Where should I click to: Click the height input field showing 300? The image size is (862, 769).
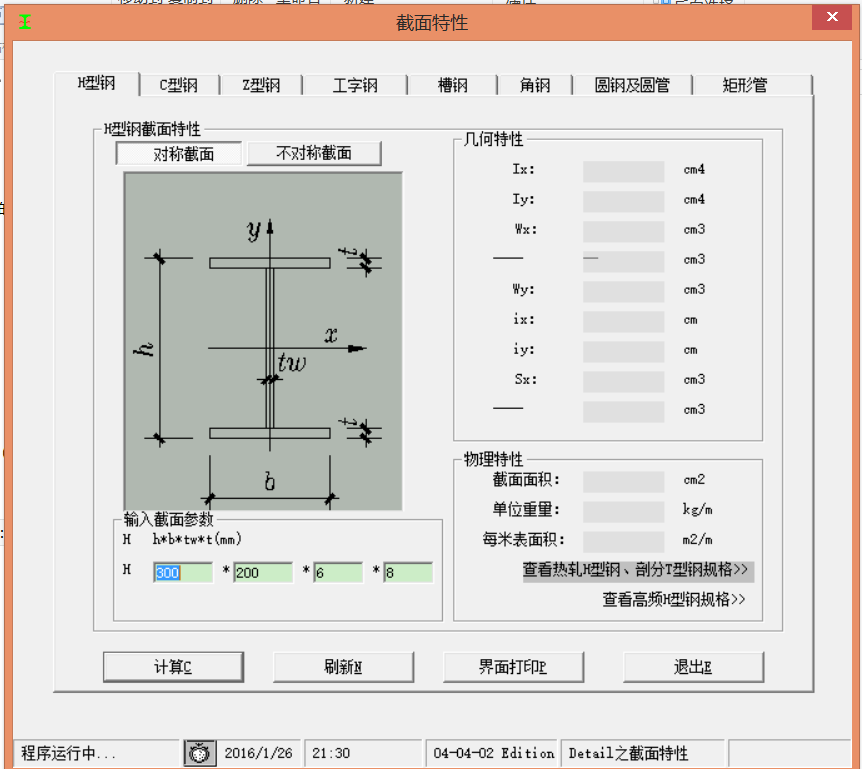(x=183, y=573)
